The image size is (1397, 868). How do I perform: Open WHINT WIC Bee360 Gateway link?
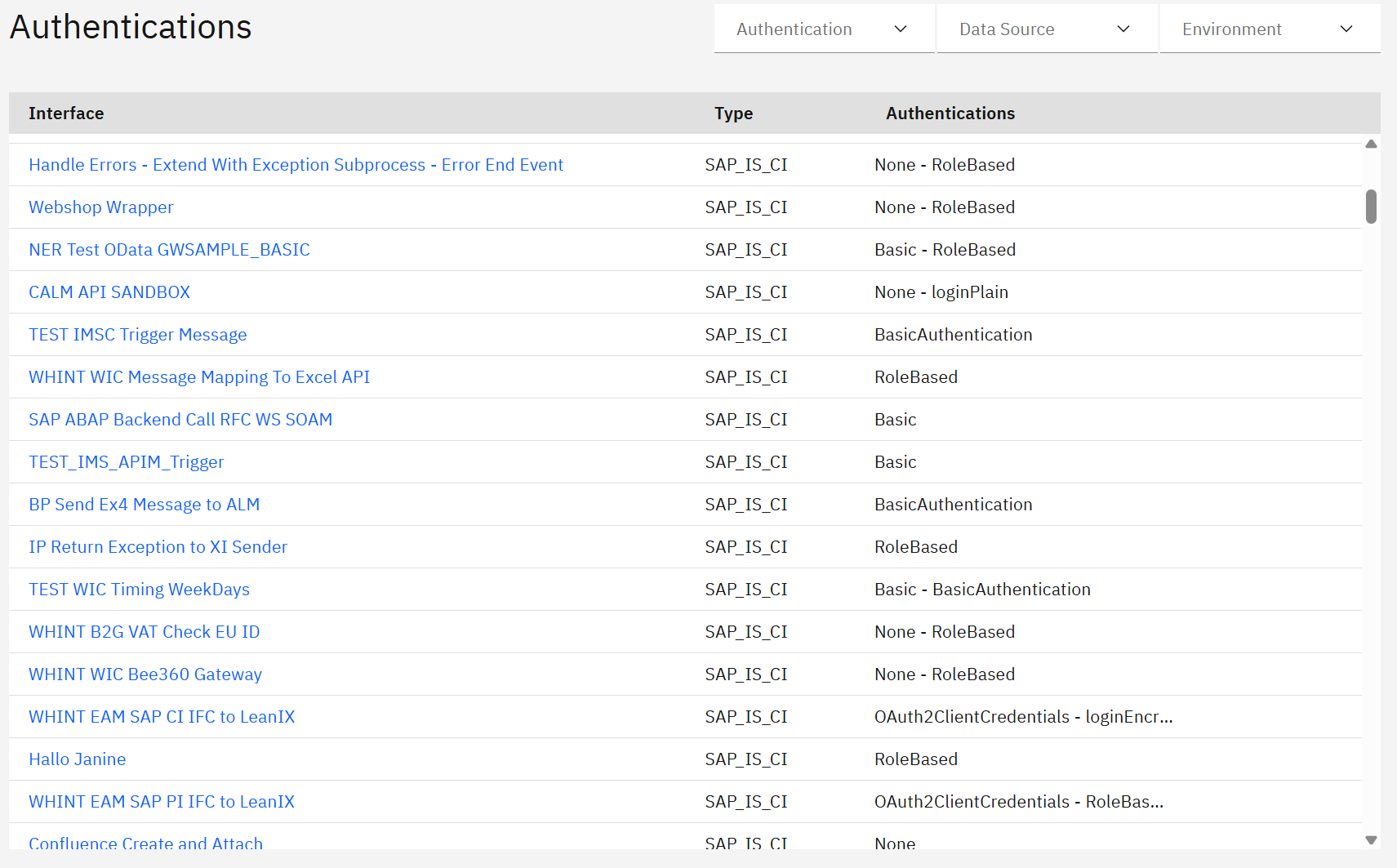(x=145, y=674)
